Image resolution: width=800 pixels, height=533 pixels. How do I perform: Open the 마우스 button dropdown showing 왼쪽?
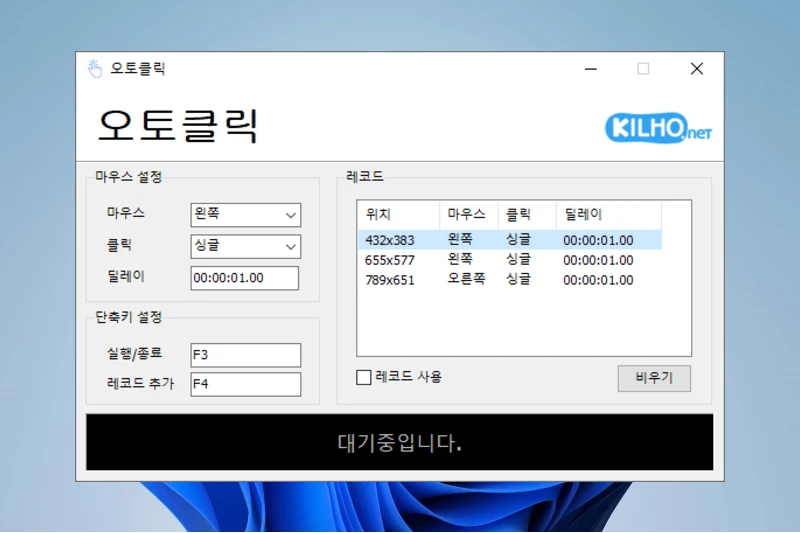pyautogui.click(x=245, y=215)
